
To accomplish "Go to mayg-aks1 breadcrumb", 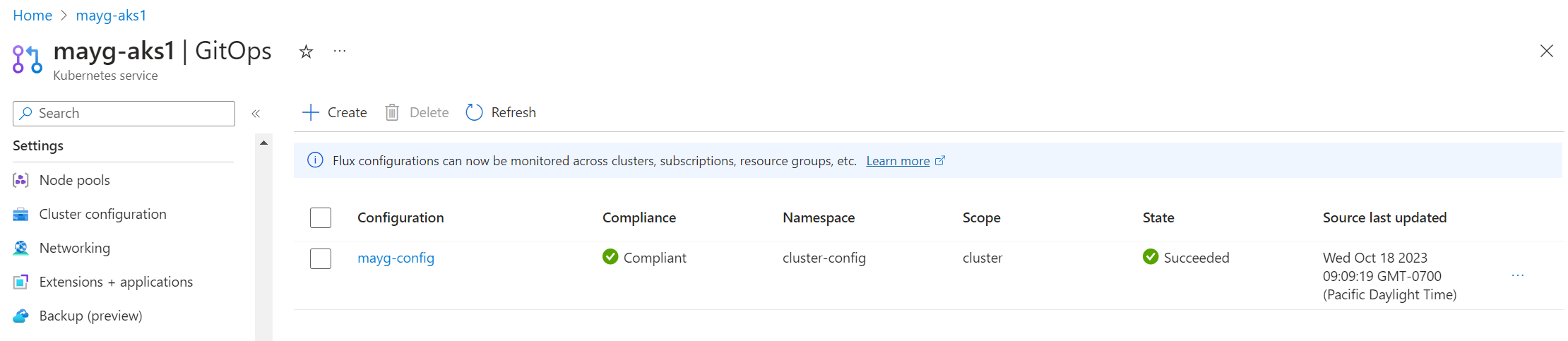I will [x=111, y=16].
